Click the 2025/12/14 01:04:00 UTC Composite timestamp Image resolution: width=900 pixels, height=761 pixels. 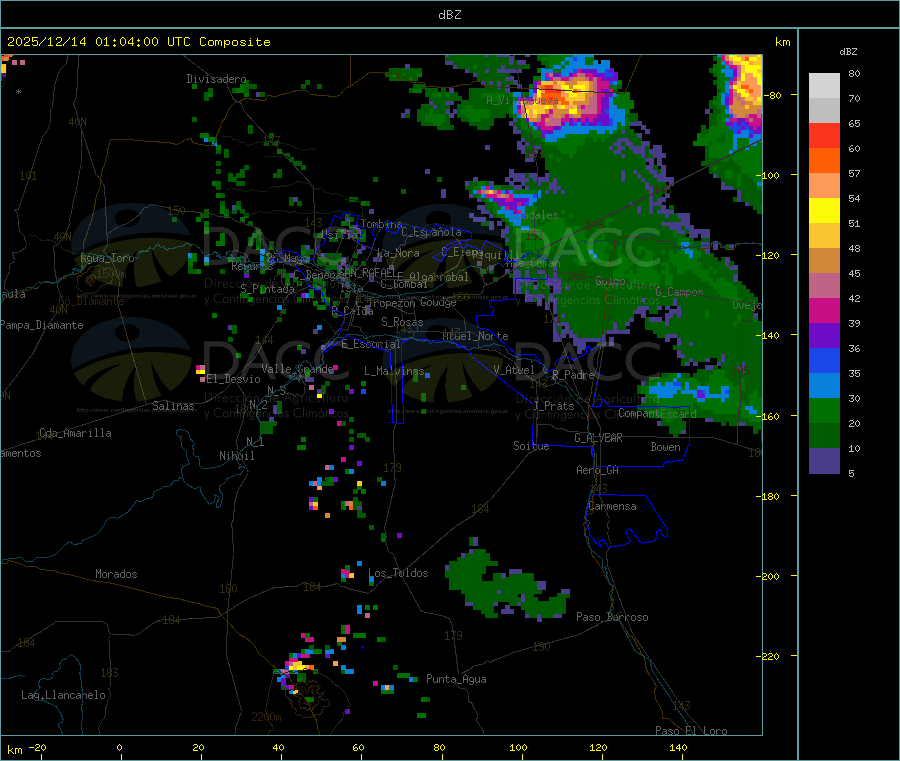[x=138, y=42]
